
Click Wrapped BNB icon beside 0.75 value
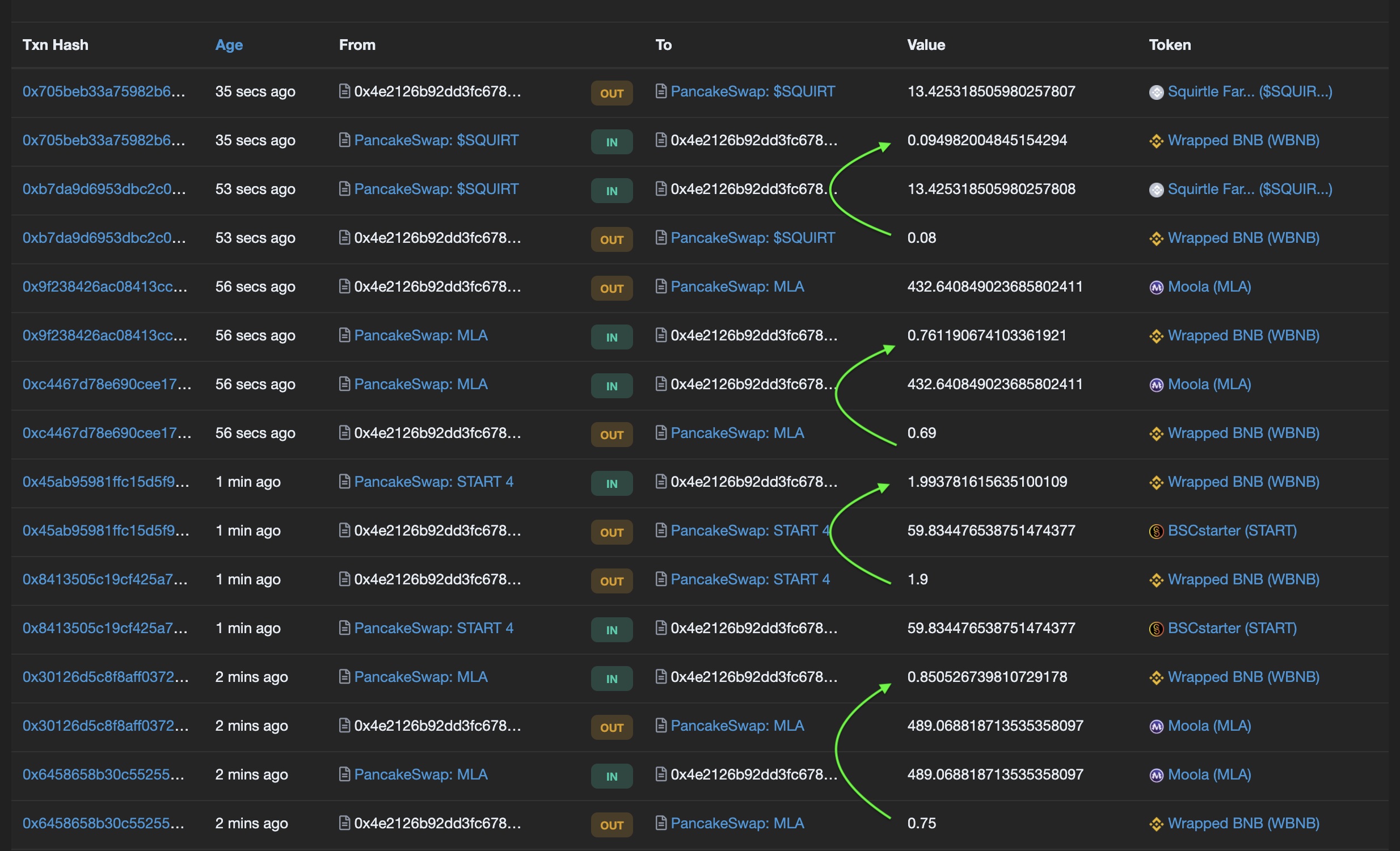click(1156, 824)
